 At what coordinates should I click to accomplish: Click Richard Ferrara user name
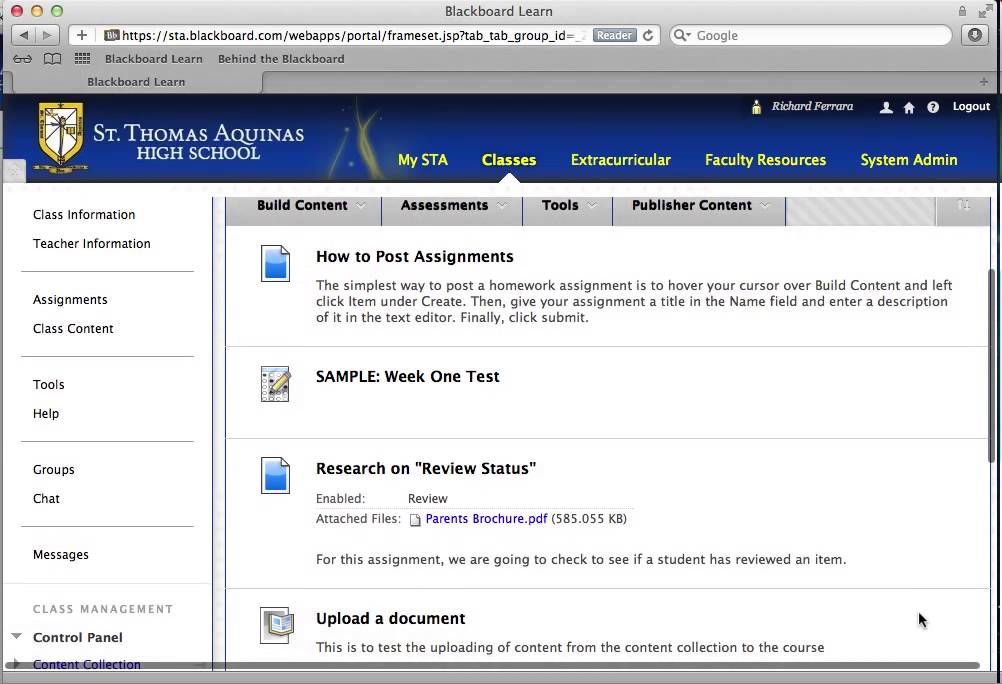[x=812, y=106]
